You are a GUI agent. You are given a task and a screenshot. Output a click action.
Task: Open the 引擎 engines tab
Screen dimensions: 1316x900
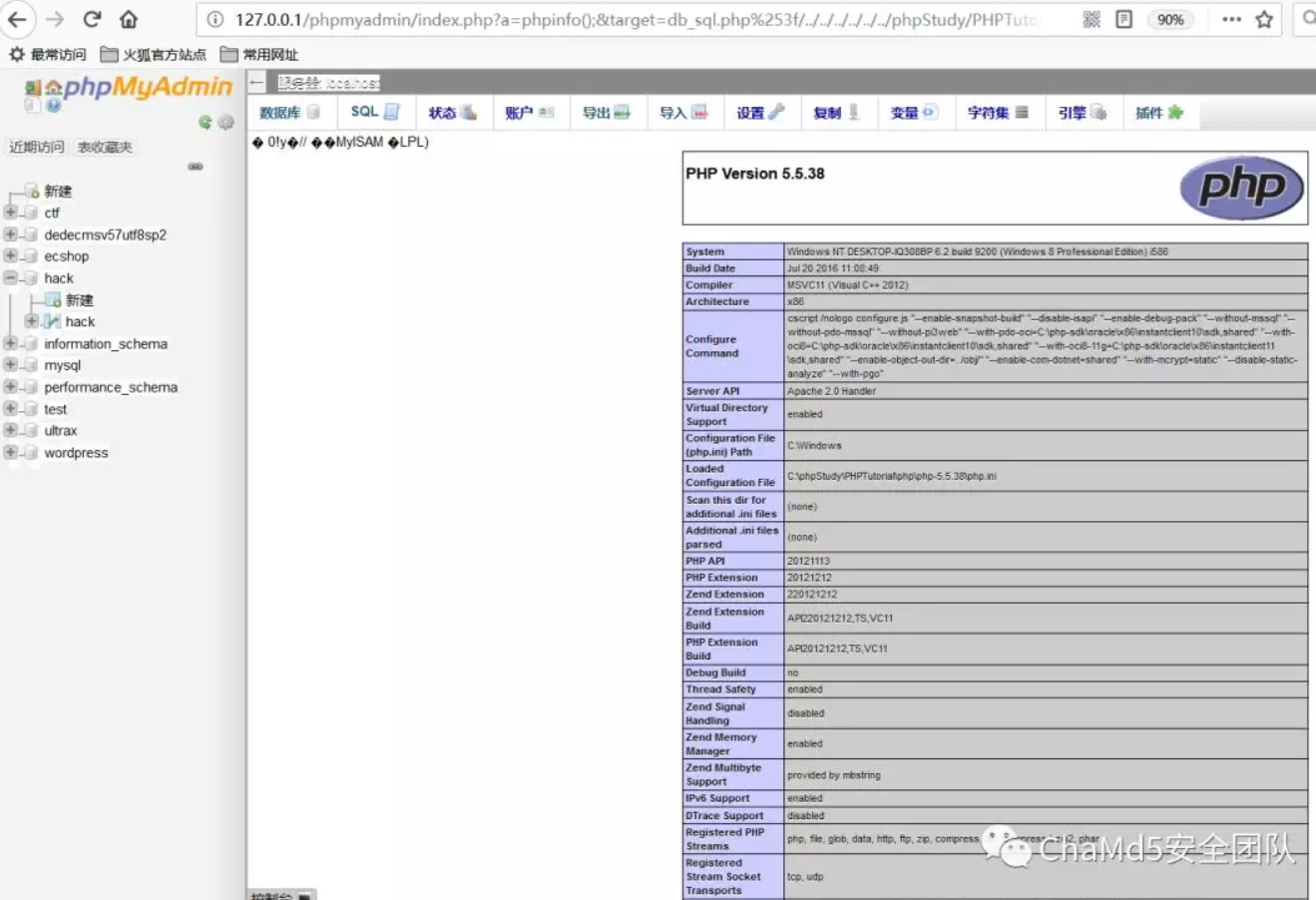tap(1083, 113)
